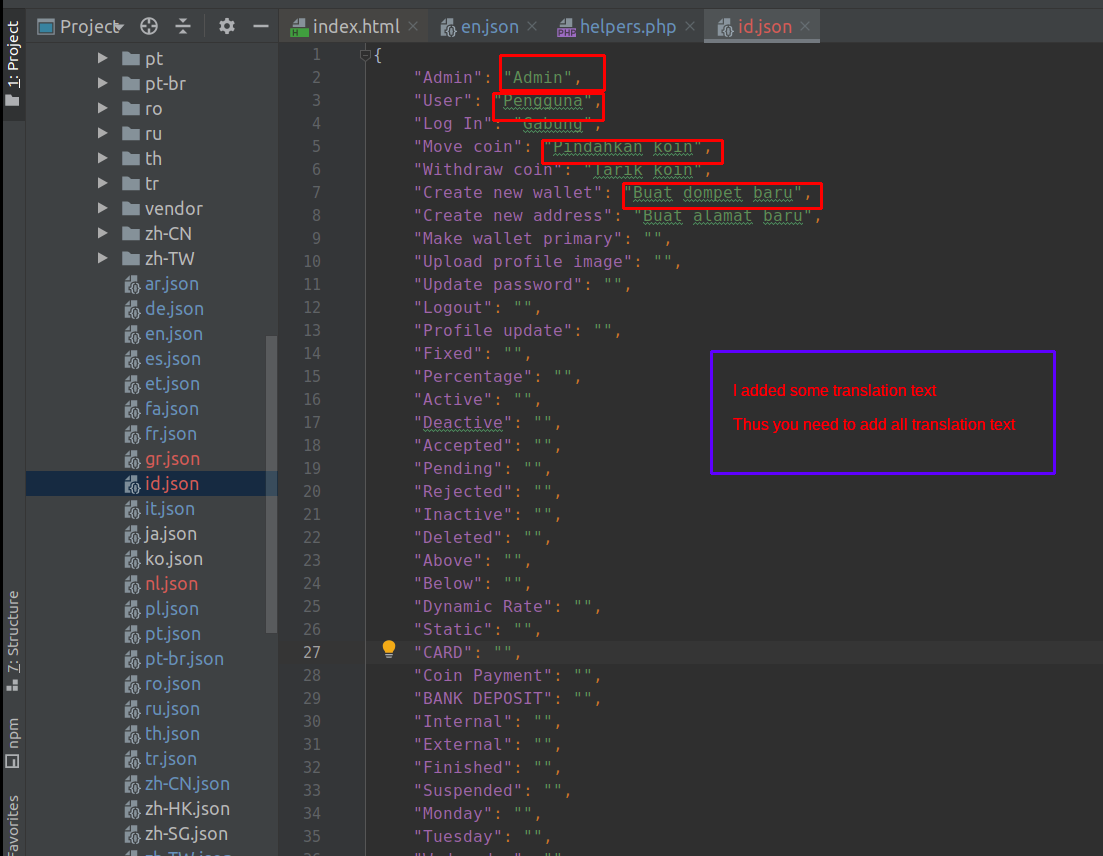Viewport: 1103px width, 856px height.
Task: Open the Structure tool window
Action: 13,640
